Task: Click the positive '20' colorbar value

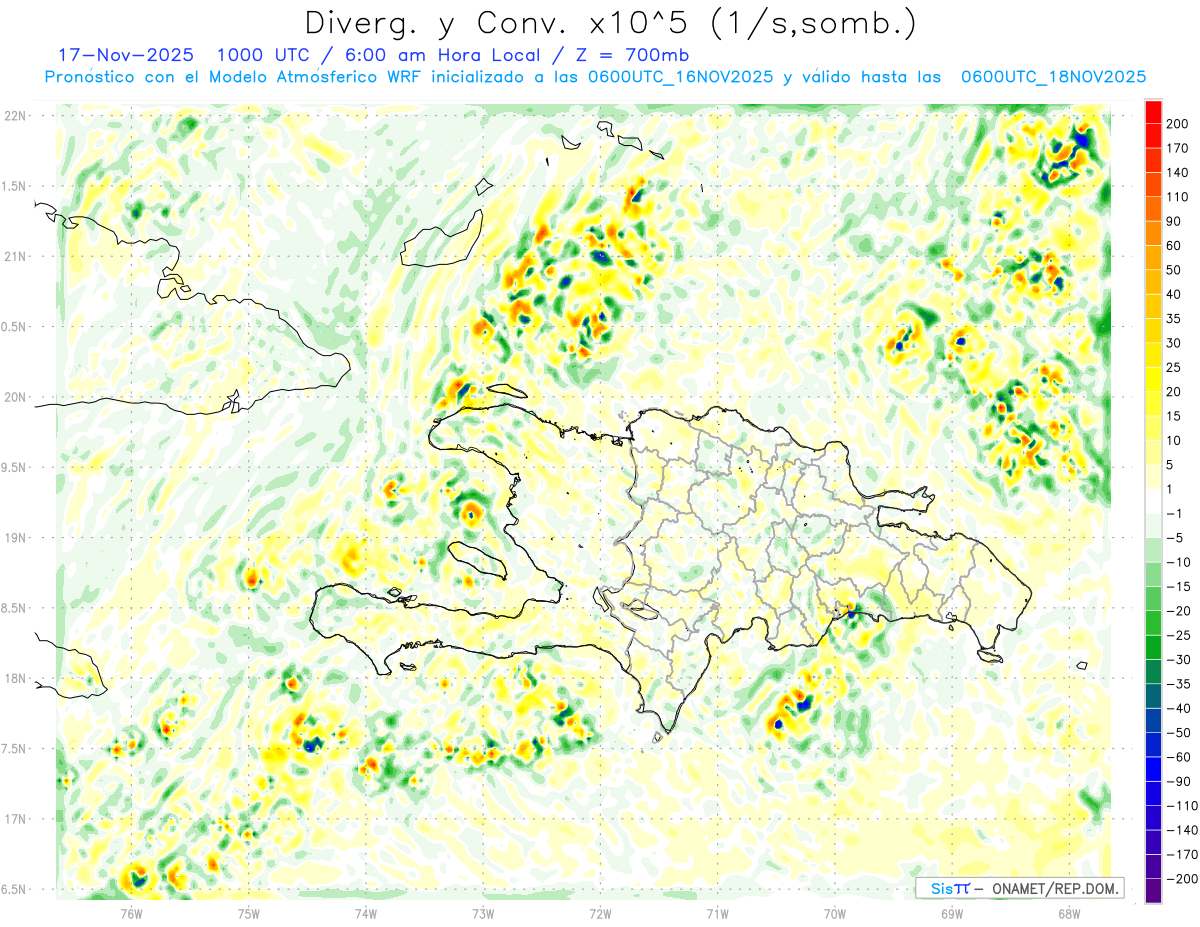Action: (x=1174, y=392)
